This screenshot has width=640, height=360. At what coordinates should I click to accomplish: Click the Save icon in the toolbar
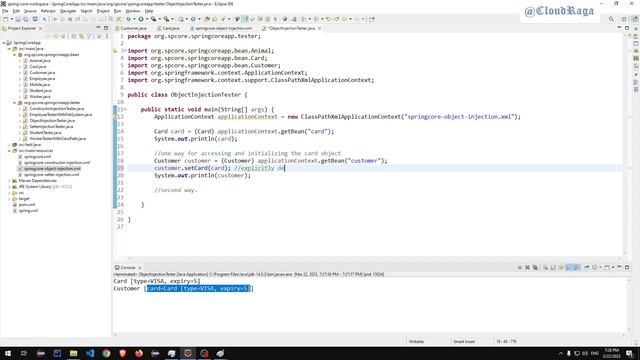click(18, 19)
